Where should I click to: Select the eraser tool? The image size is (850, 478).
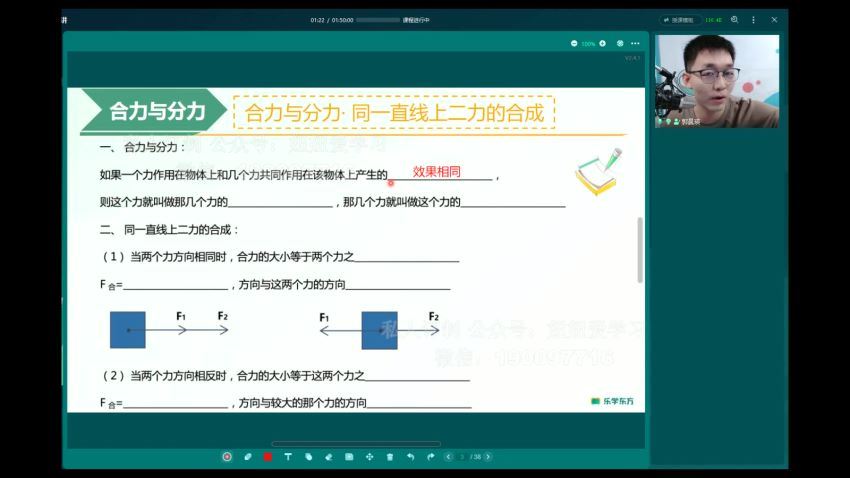[329, 457]
